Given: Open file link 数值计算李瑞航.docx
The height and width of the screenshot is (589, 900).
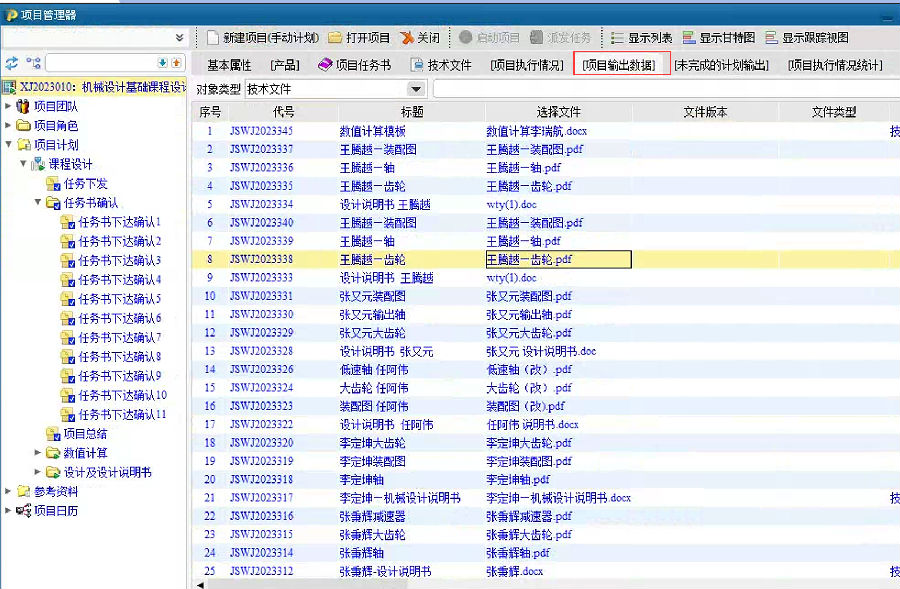Looking at the screenshot, I should coord(533,131).
